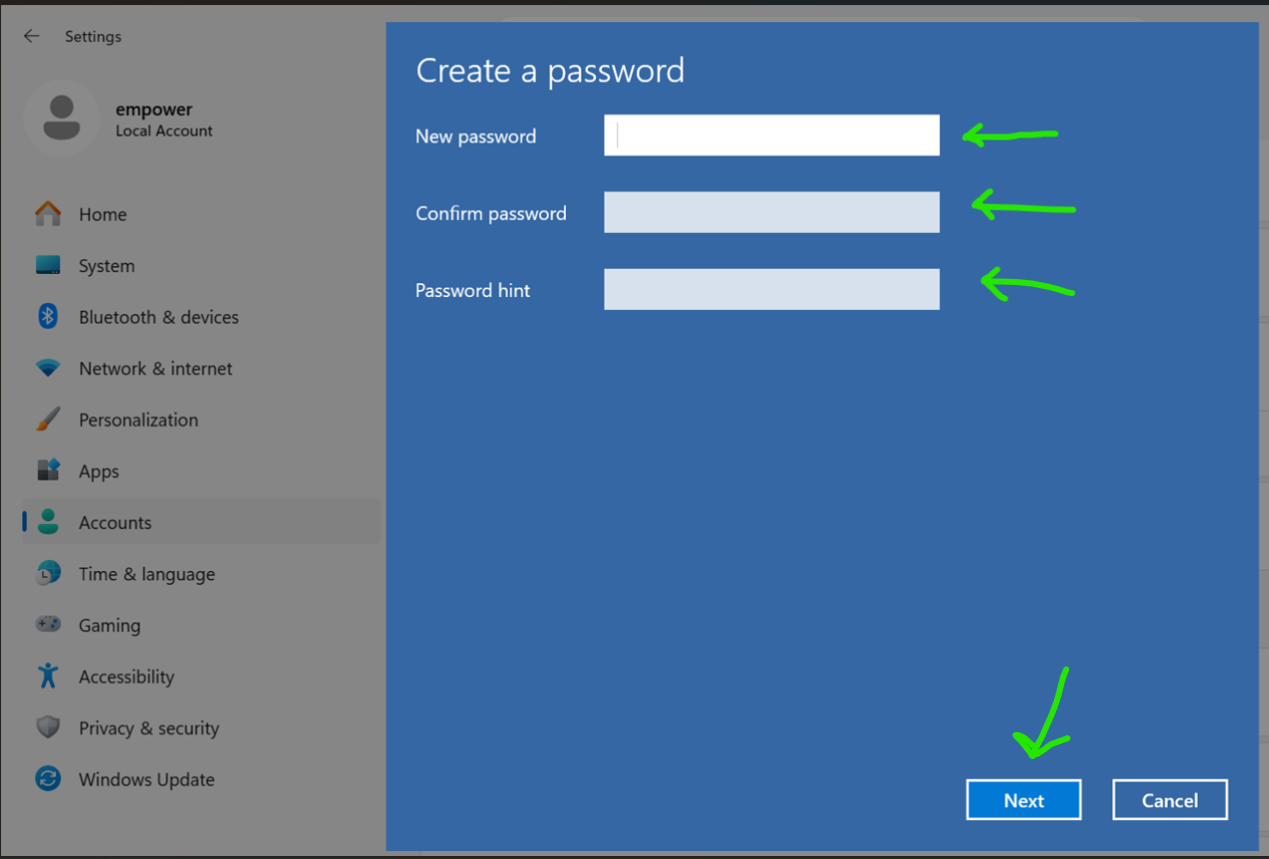Click the Confirm password input field
Viewport: 1269px width, 859px height.
click(771, 212)
